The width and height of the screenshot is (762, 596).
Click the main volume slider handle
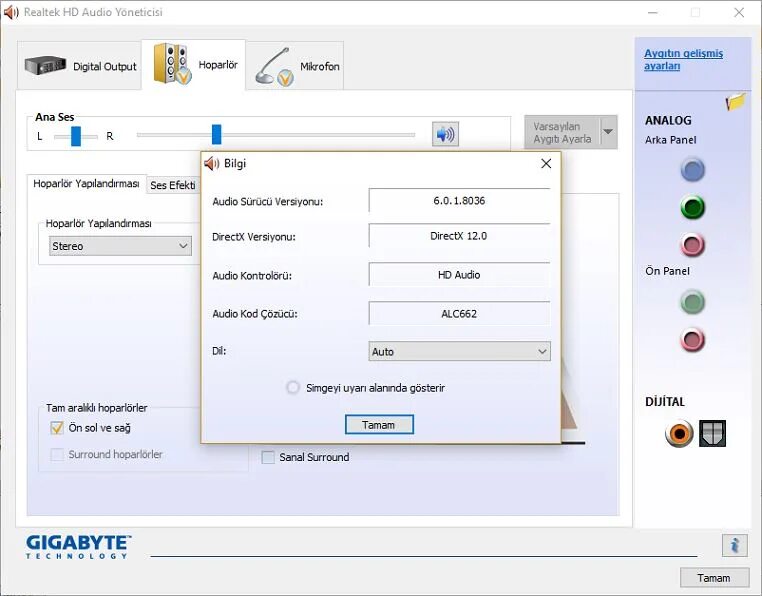point(217,135)
